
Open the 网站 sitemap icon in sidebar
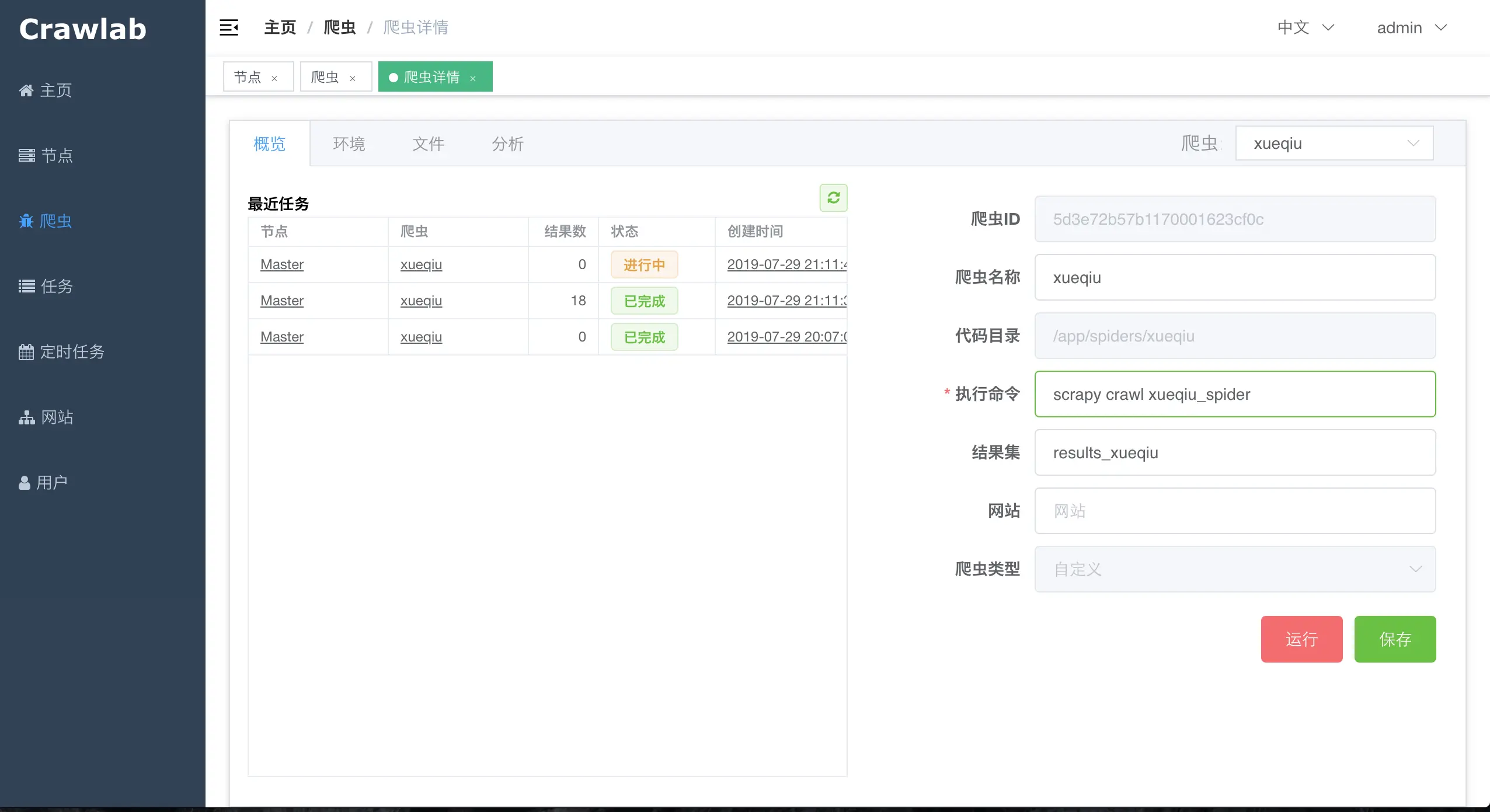(x=26, y=417)
